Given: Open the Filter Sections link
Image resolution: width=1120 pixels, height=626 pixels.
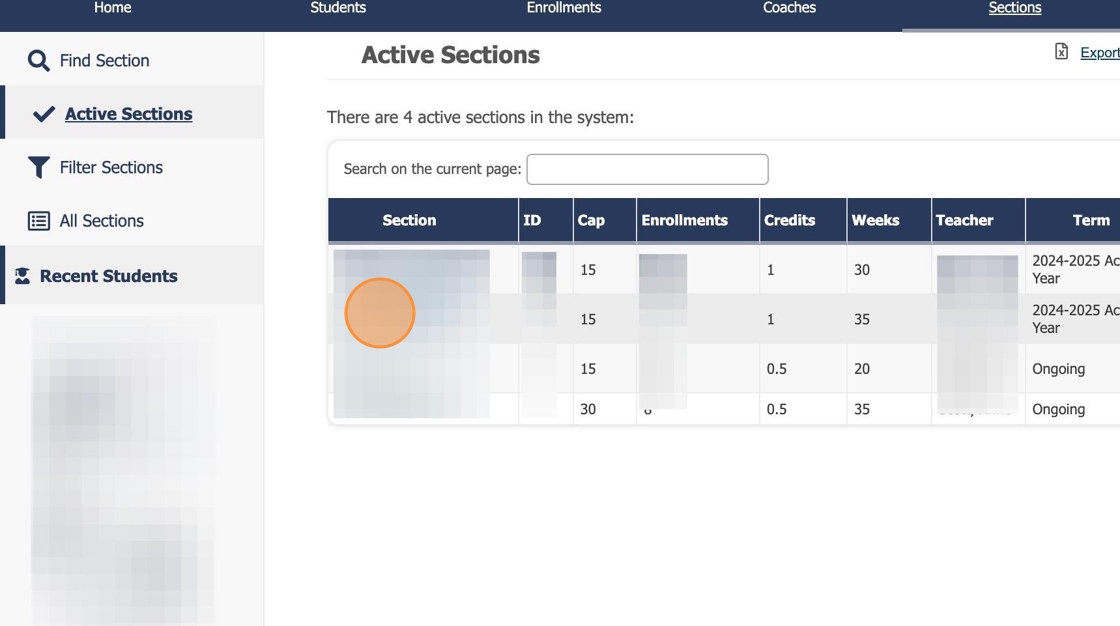Looking at the screenshot, I should click(111, 168).
